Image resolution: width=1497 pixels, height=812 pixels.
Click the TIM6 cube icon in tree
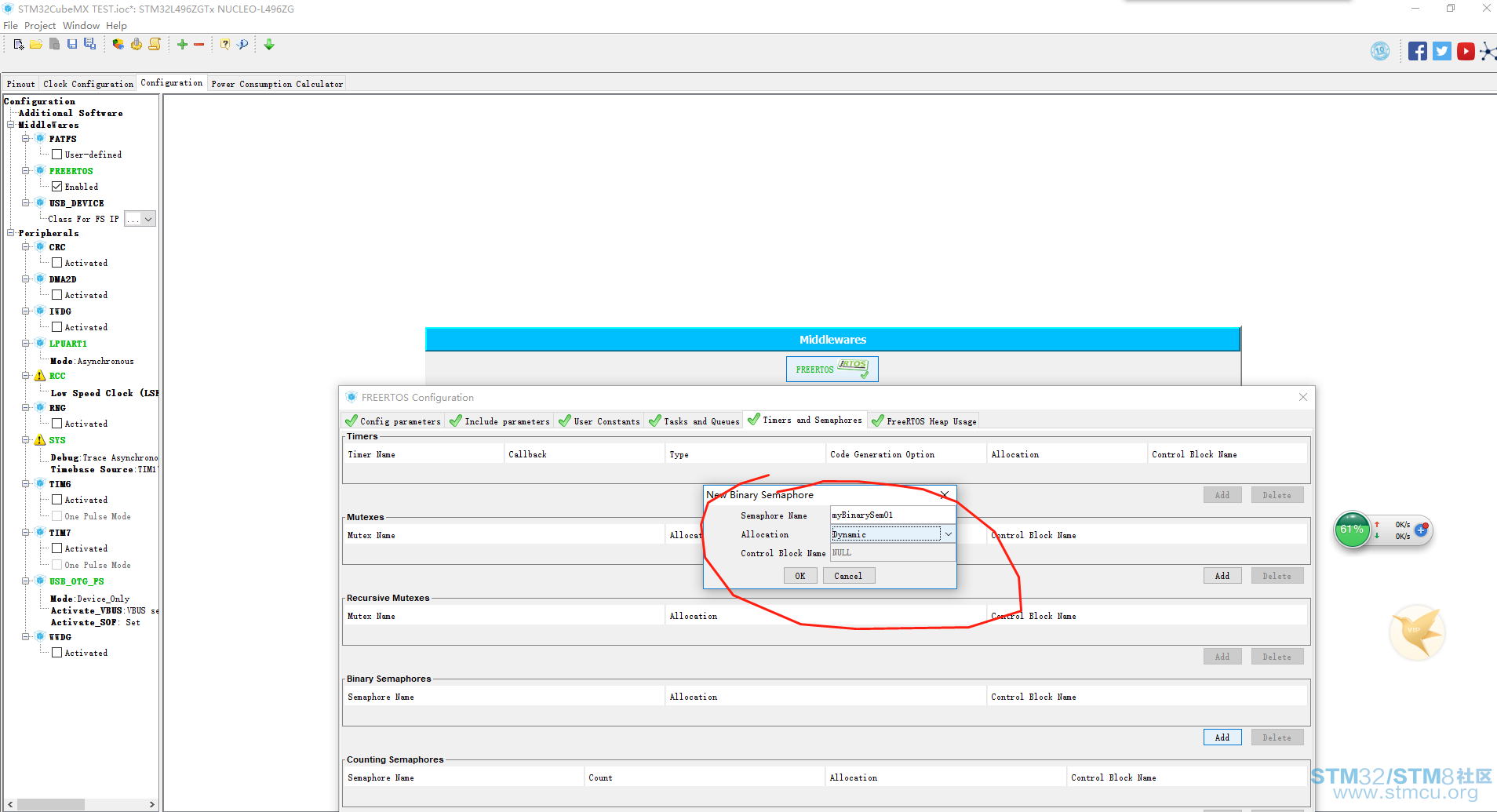click(40, 484)
